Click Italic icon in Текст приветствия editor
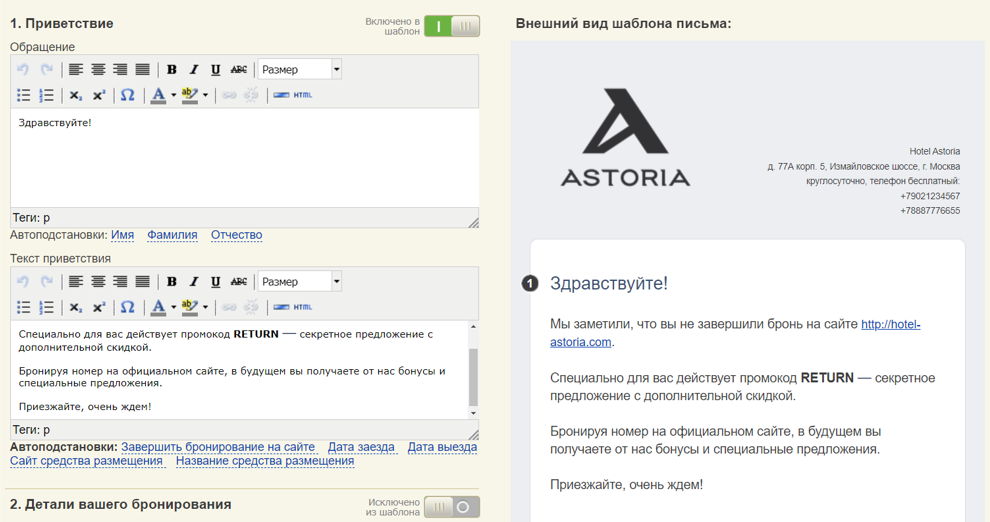This screenshot has width=990, height=522. 193,282
